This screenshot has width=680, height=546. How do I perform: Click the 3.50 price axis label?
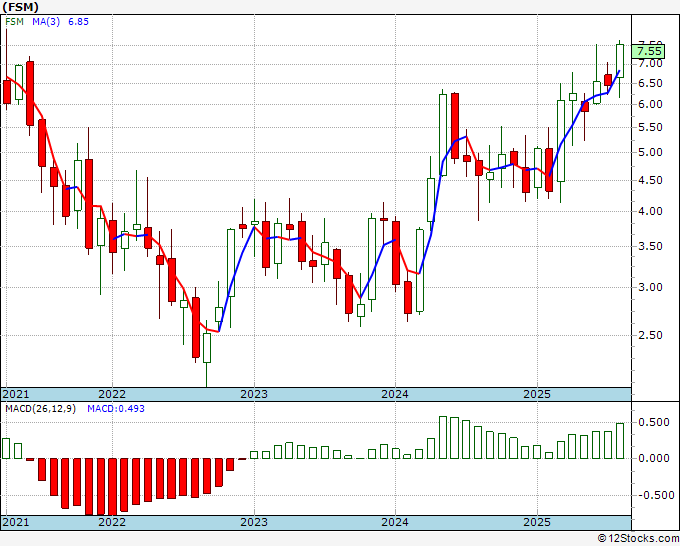(650, 246)
